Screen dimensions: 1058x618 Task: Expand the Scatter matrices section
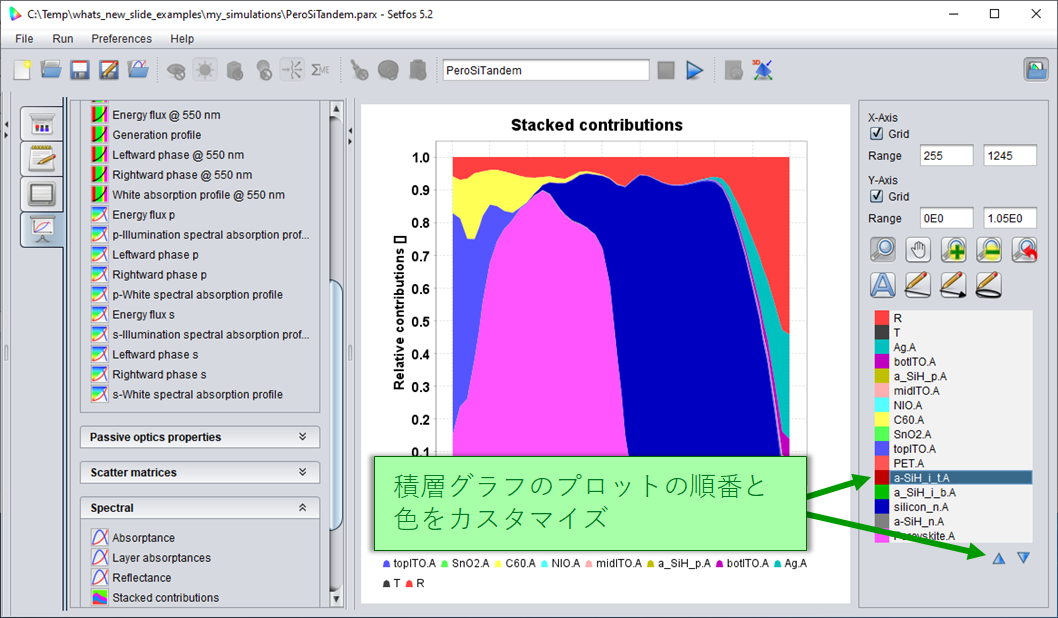coord(200,472)
